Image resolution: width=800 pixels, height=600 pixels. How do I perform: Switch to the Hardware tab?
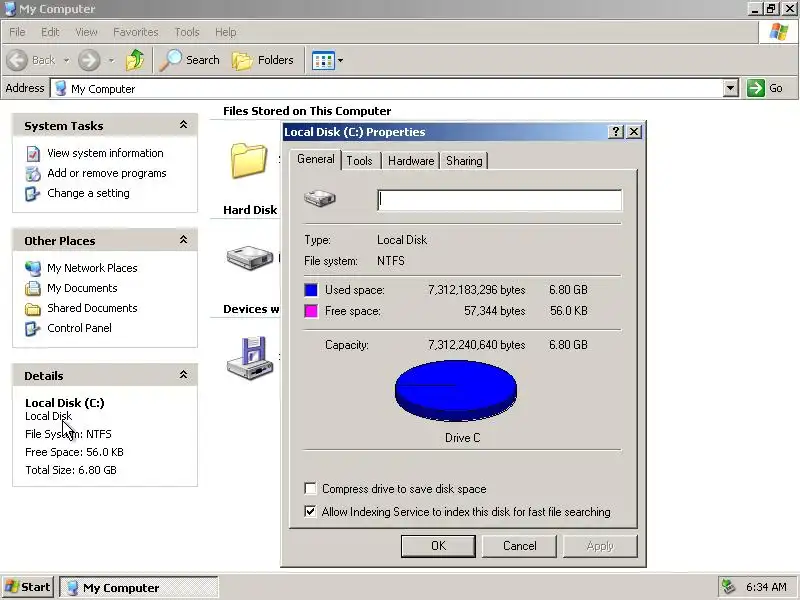[x=411, y=161]
